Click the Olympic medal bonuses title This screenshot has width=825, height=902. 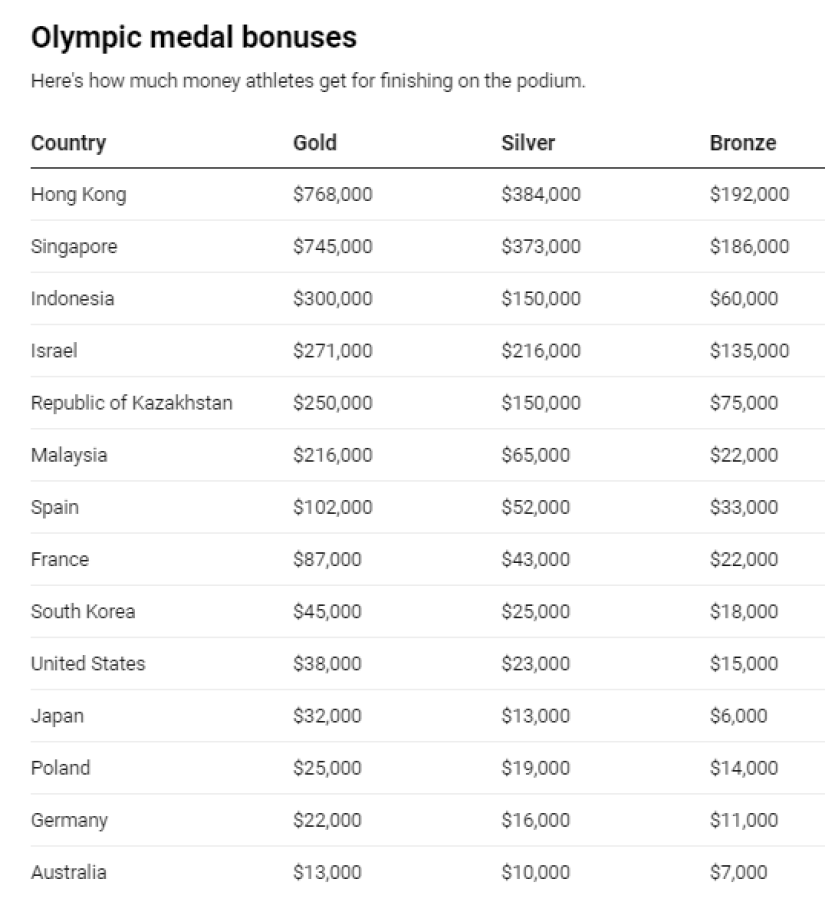(x=194, y=37)
